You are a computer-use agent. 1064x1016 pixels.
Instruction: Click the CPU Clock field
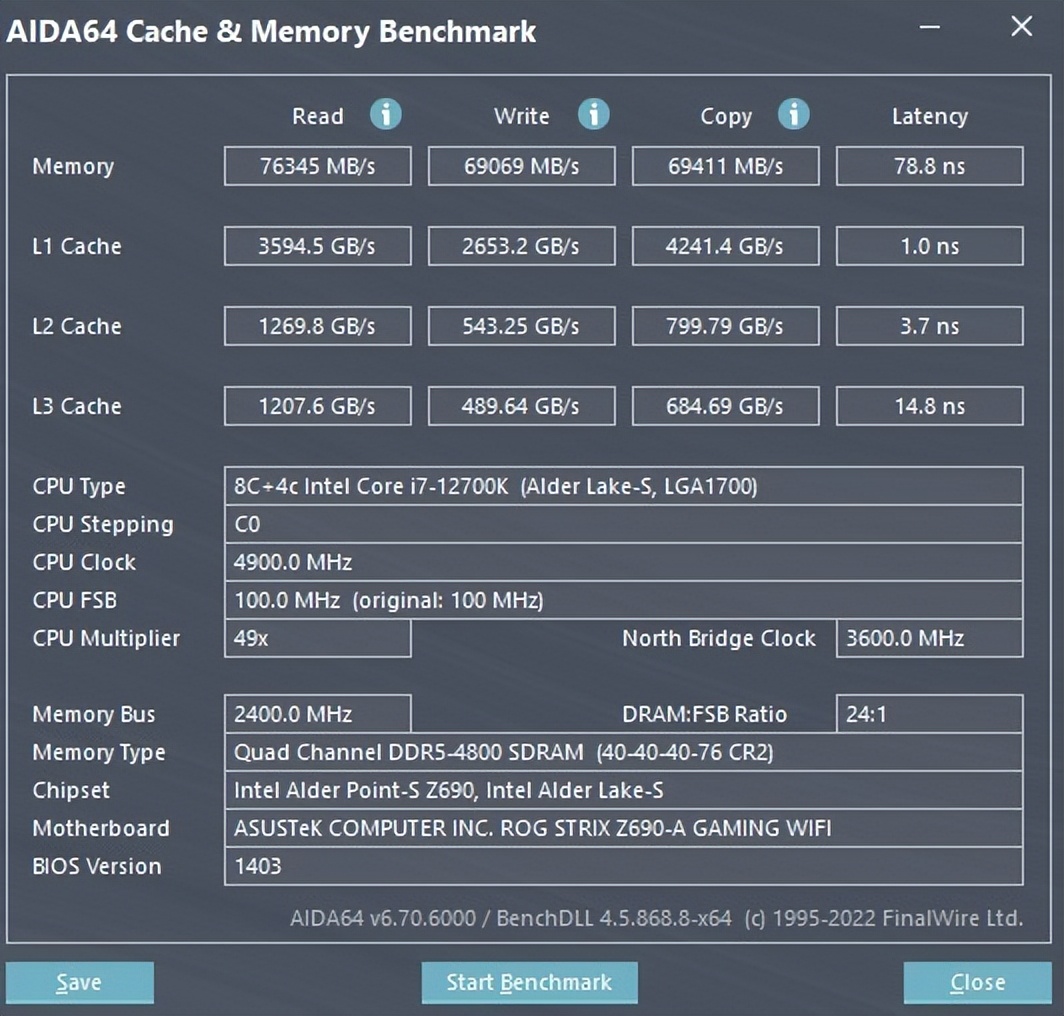coord(624,562)
